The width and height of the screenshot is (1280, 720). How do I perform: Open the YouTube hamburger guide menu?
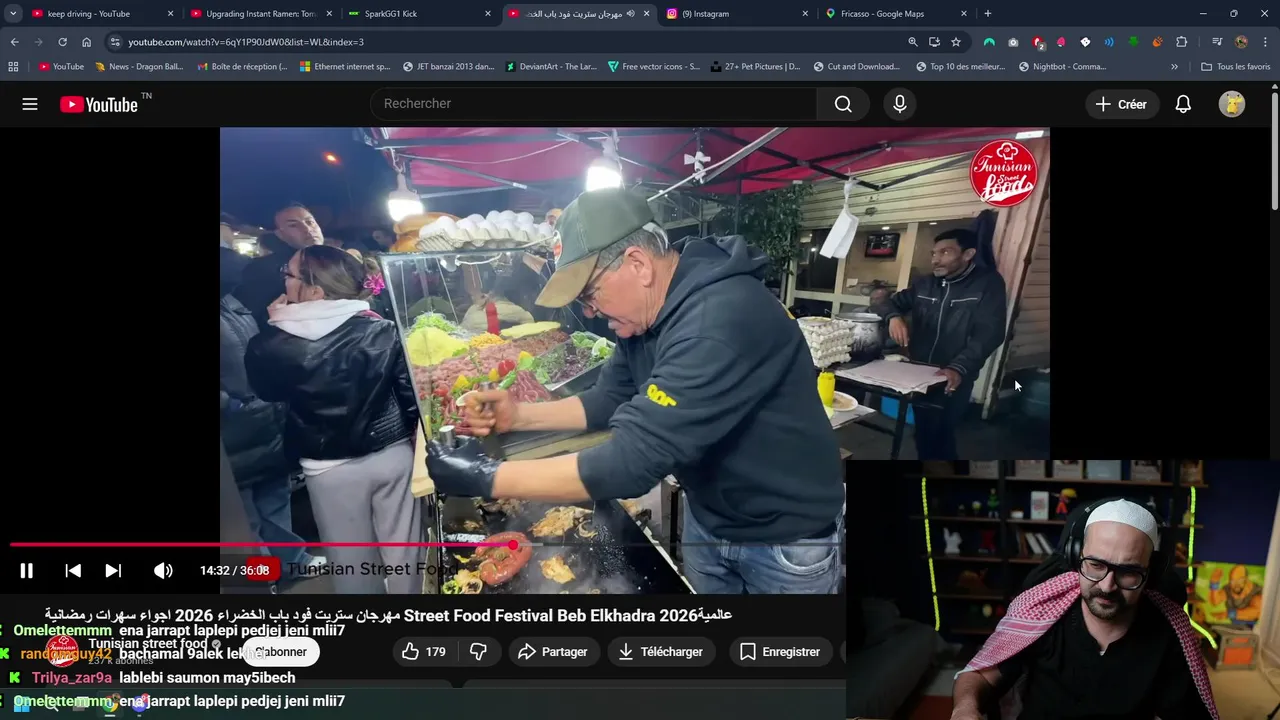(30, 104)
